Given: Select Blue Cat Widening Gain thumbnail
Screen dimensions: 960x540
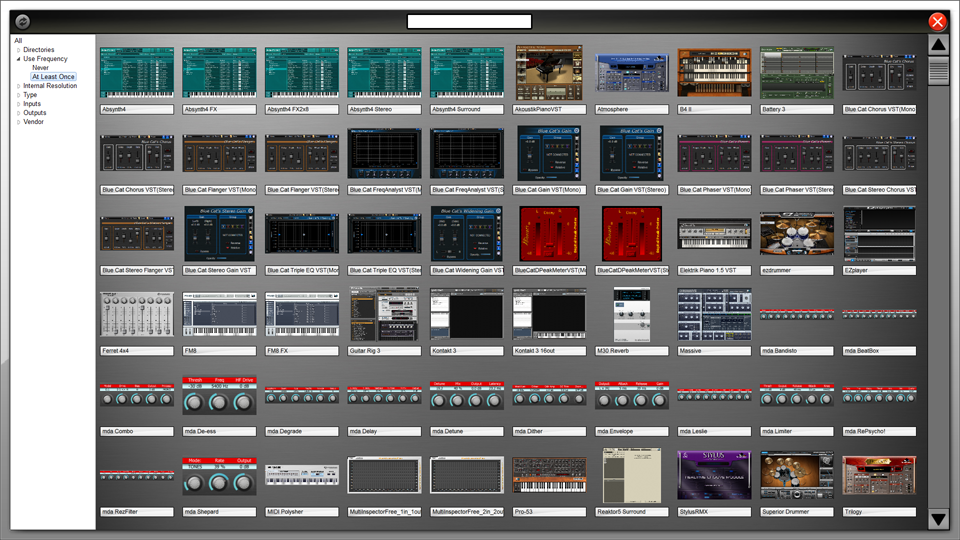Looking at the screenshot, I should (x=467, y=234).
